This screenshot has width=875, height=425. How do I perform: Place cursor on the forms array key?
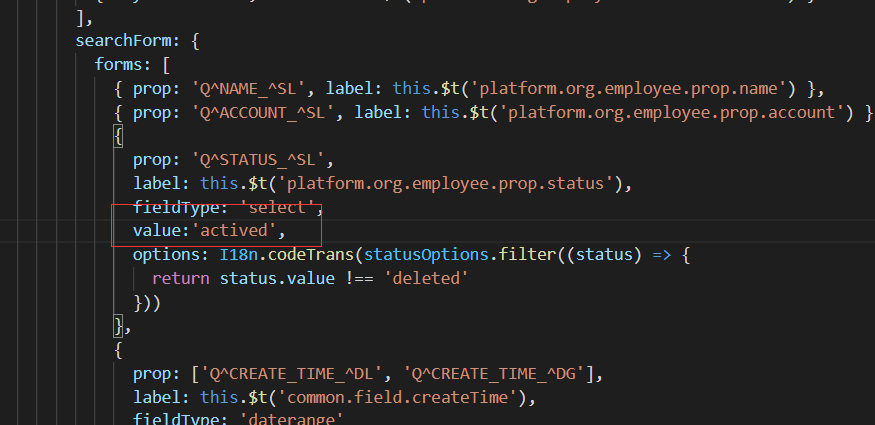(119, 64)
